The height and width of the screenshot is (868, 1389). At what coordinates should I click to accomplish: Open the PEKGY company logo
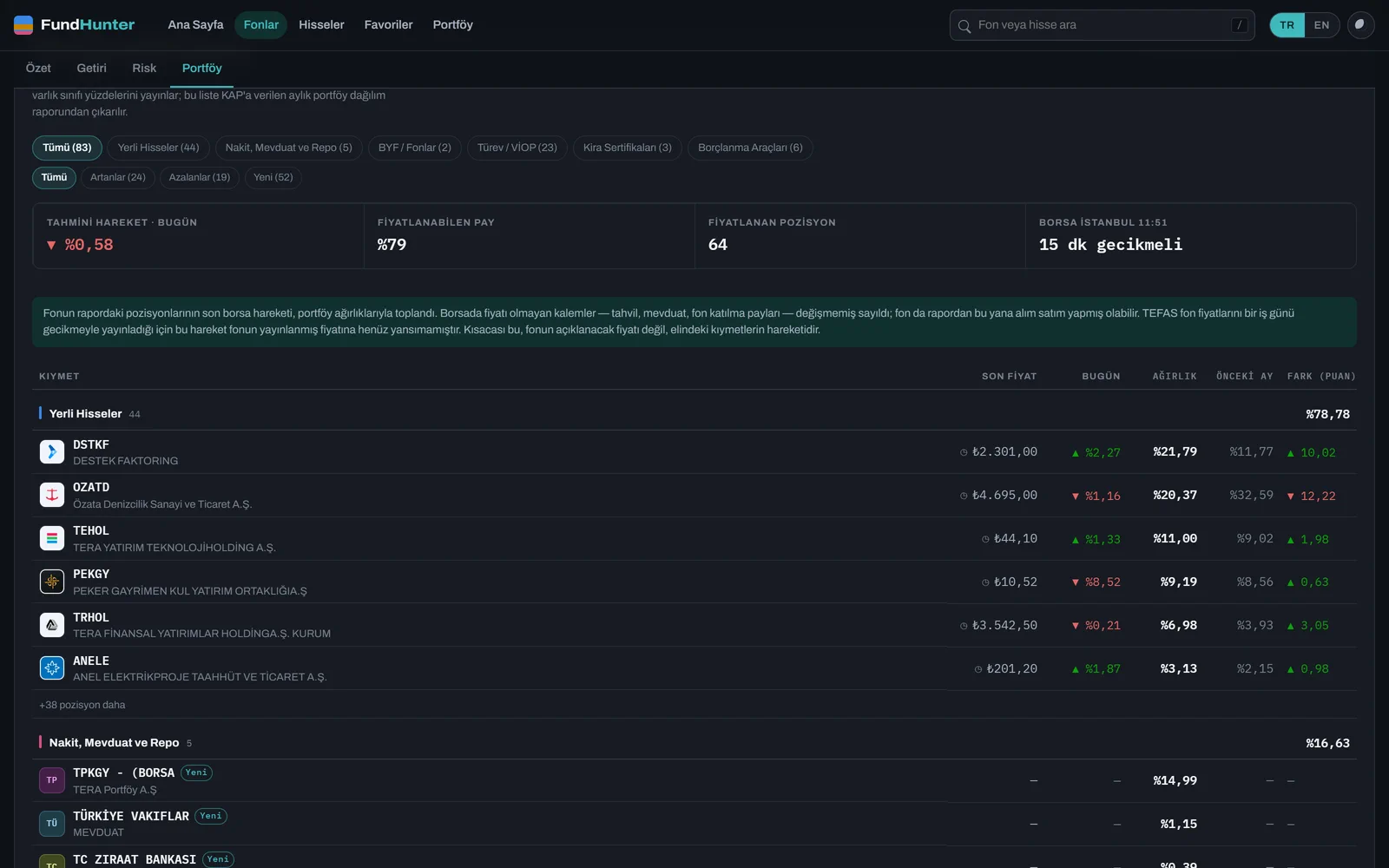click(52, 582)
